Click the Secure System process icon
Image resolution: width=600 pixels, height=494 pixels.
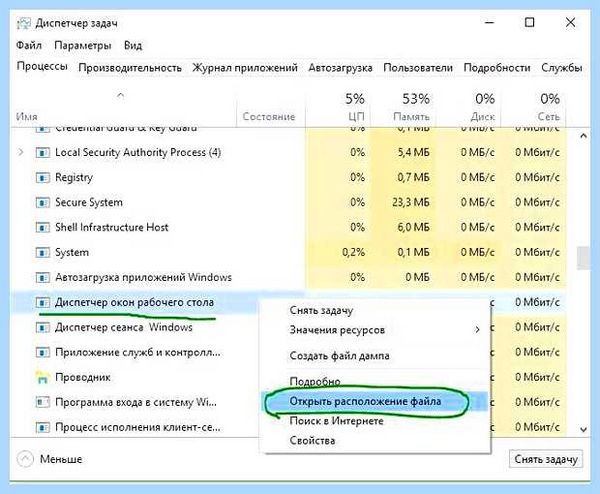pos(42,202)
